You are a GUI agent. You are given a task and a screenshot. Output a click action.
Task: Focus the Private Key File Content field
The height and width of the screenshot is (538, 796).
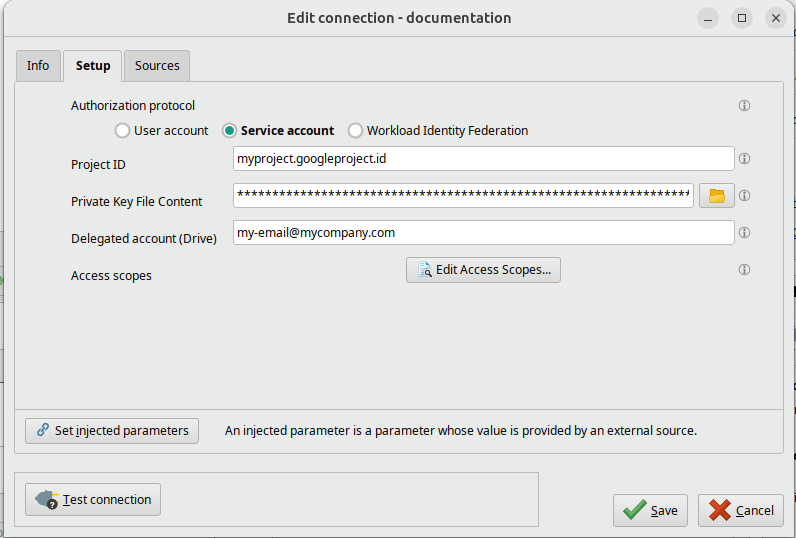tap(463, 196)
